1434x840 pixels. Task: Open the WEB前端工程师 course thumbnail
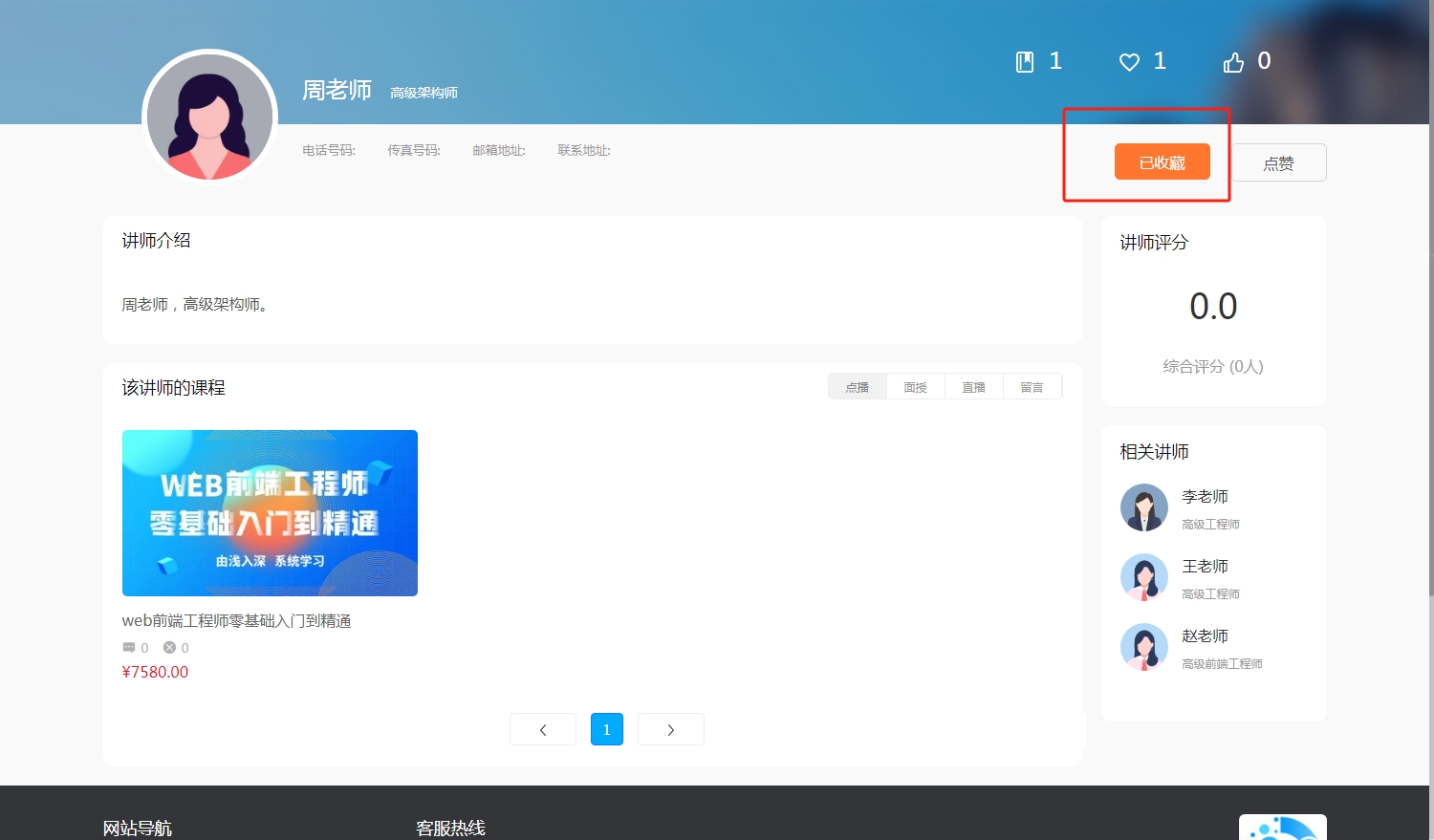(x=270, y=513)
